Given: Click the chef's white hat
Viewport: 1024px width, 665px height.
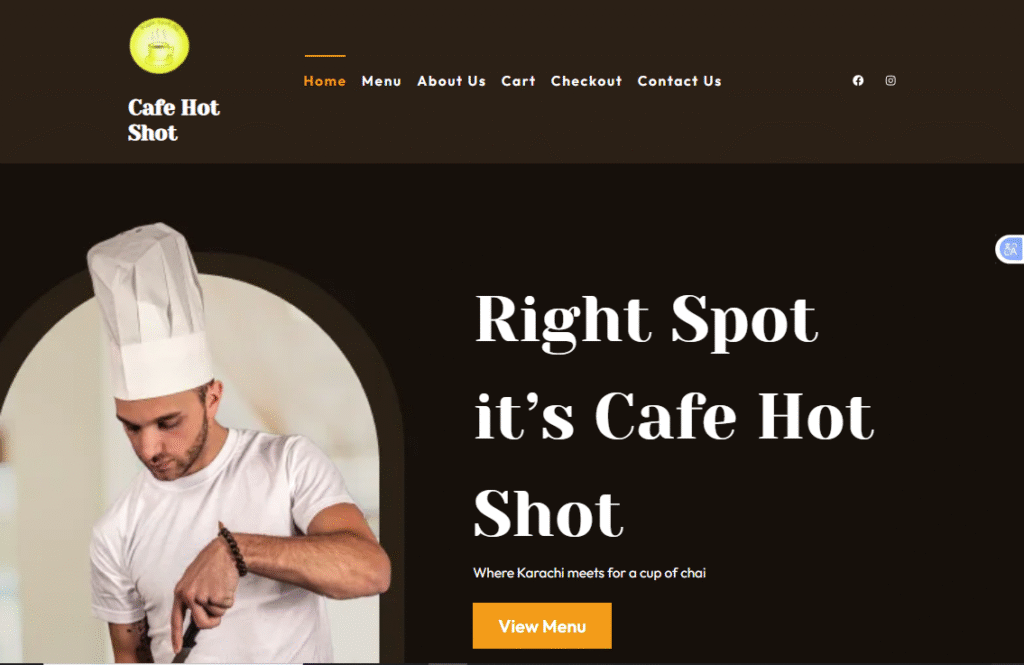Looking at the screenshot, I should [152, 312].
